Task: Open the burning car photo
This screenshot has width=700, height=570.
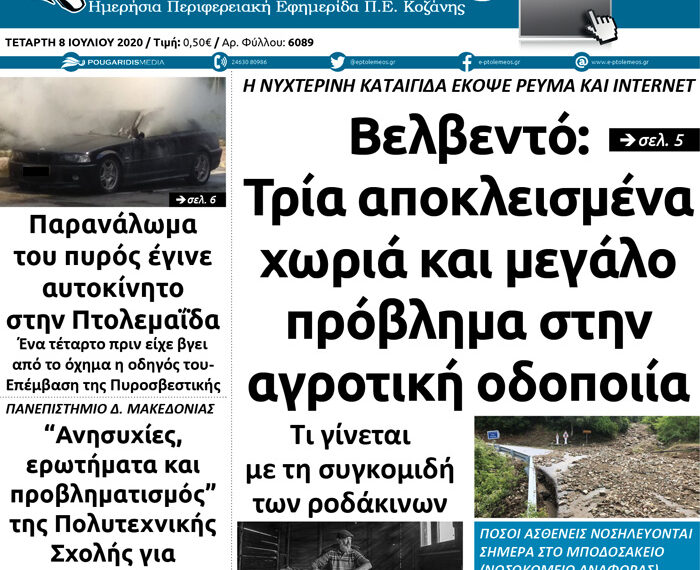Action: 113,142
